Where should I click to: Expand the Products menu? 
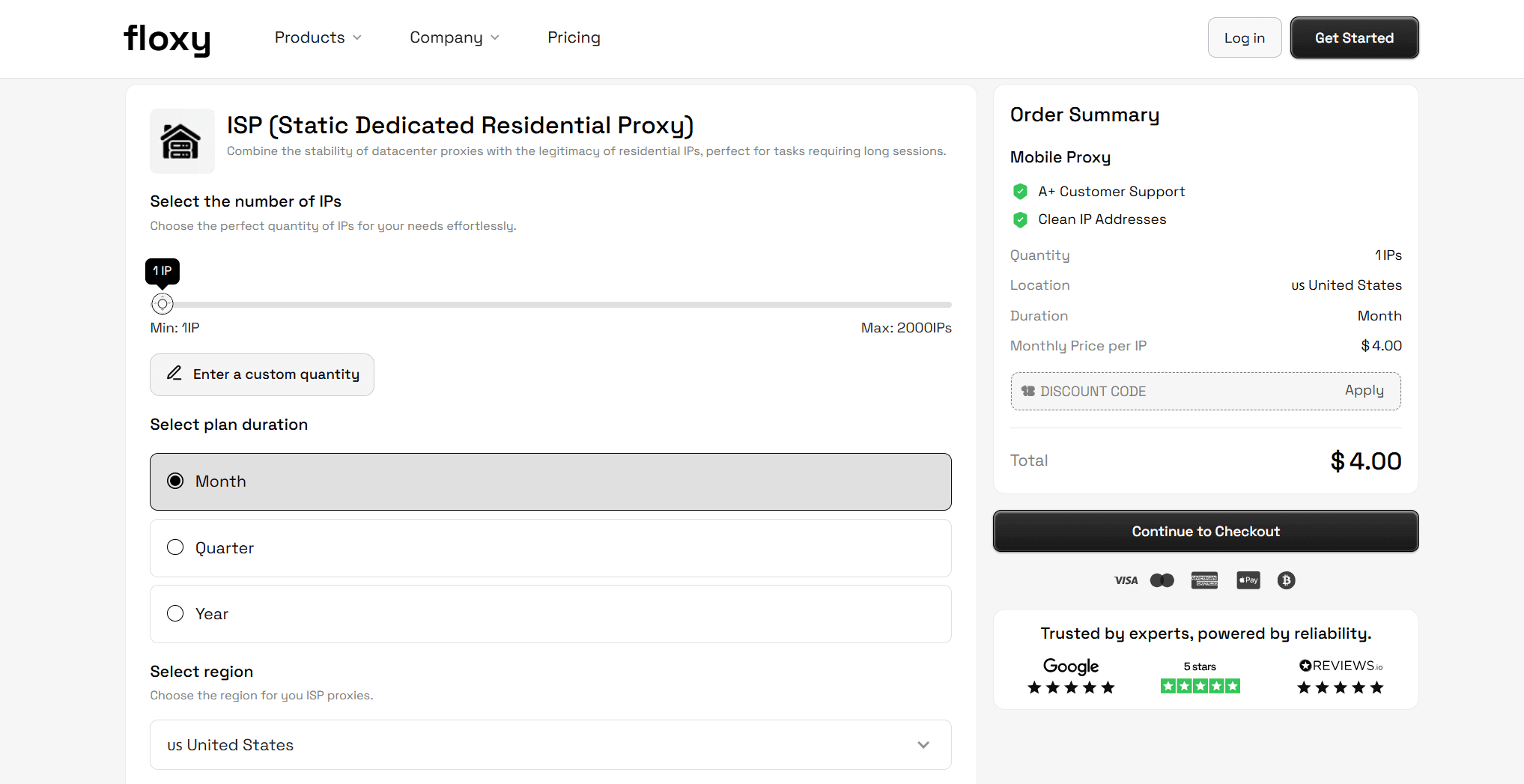[318, 37]
